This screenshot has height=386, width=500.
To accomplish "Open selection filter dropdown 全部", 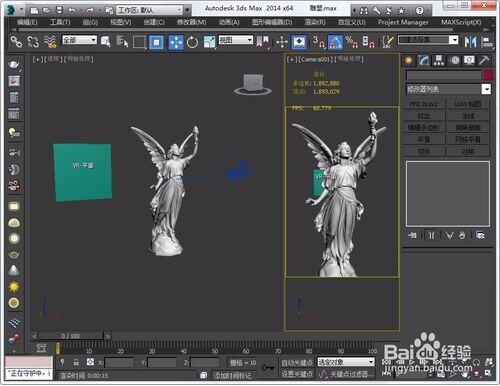I will (79, 40).
